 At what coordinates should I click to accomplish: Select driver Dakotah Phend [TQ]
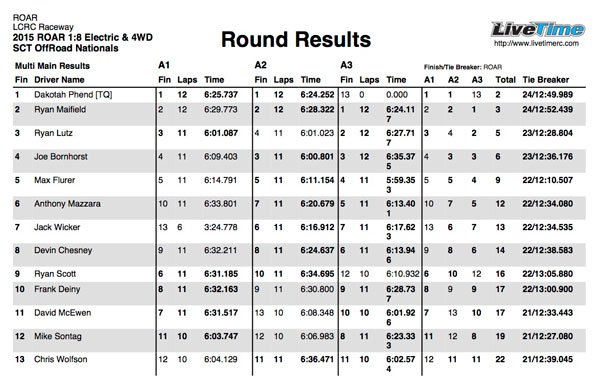coord(73,95)
